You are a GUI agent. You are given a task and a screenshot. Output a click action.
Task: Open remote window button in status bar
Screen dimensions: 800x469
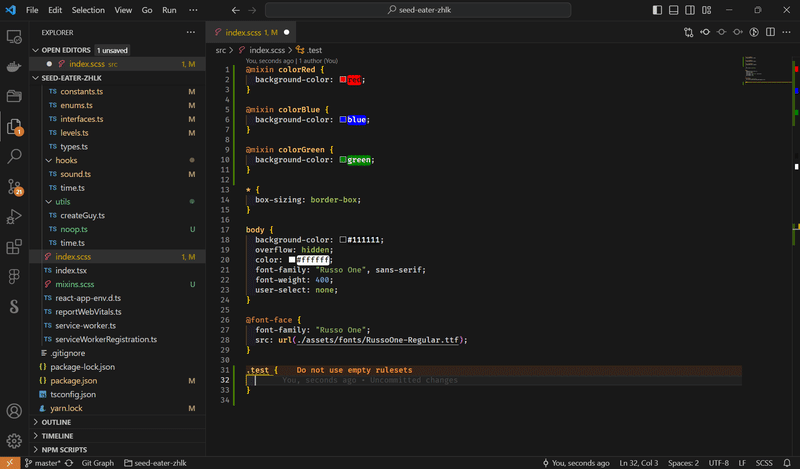tap(10, 463)
